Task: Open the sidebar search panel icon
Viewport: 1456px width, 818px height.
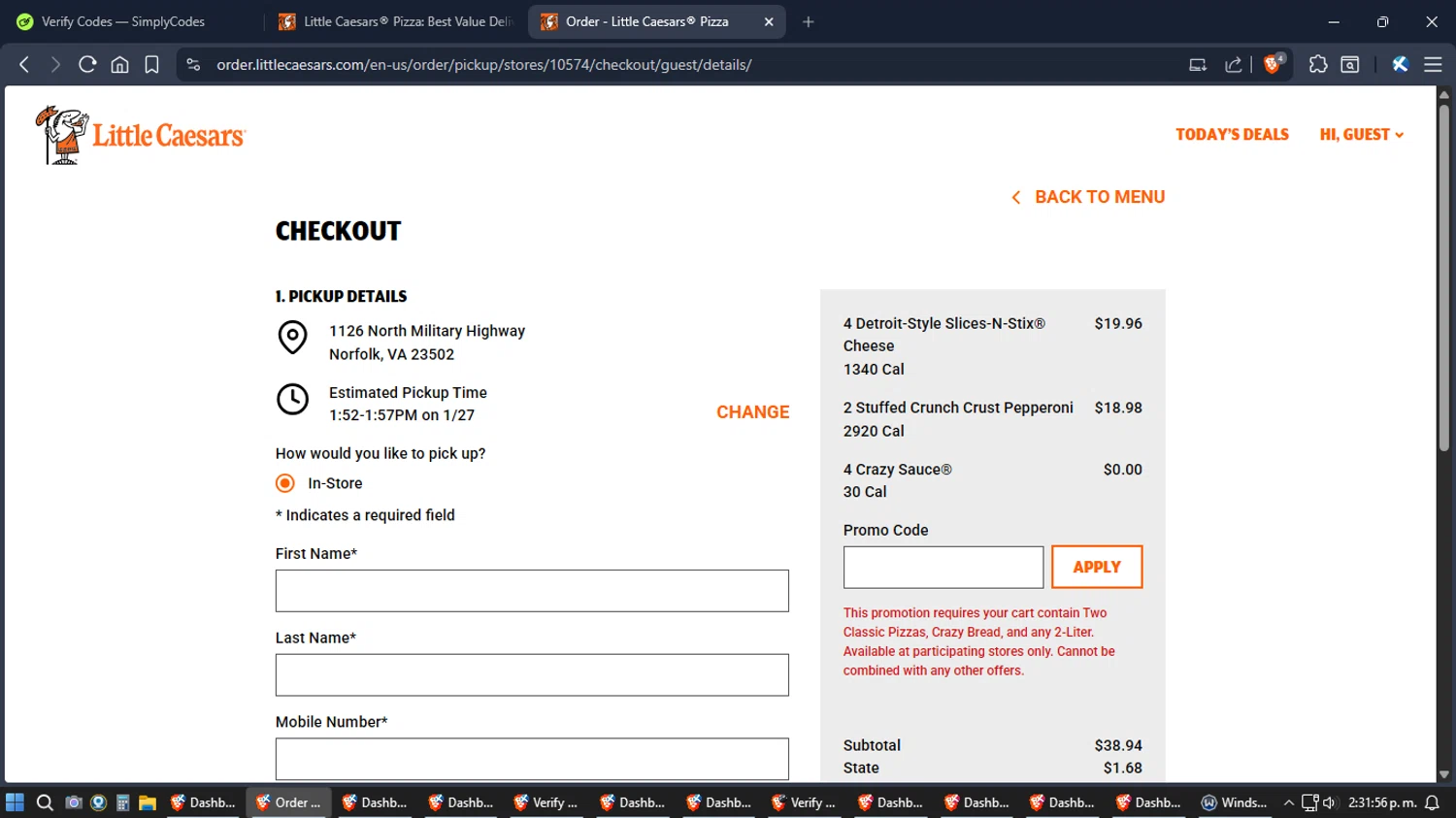Action: click(x=1349, y=65)
